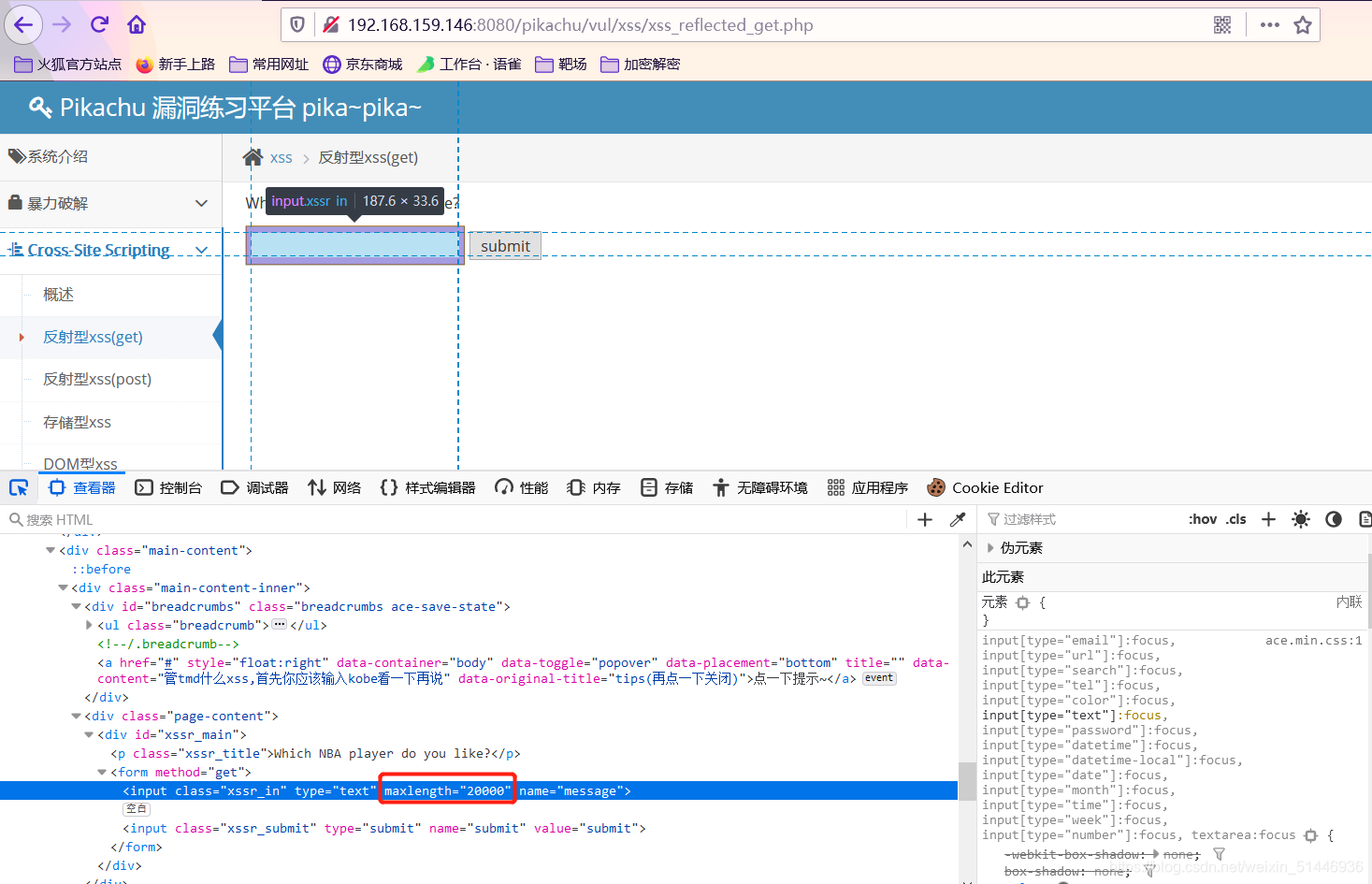
Task: Activate the element picker tool
Action: 19,487
